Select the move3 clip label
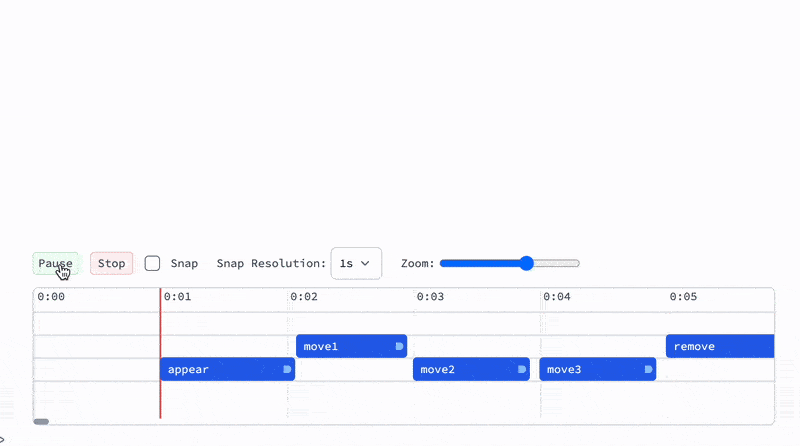 (x=564, y=369)
